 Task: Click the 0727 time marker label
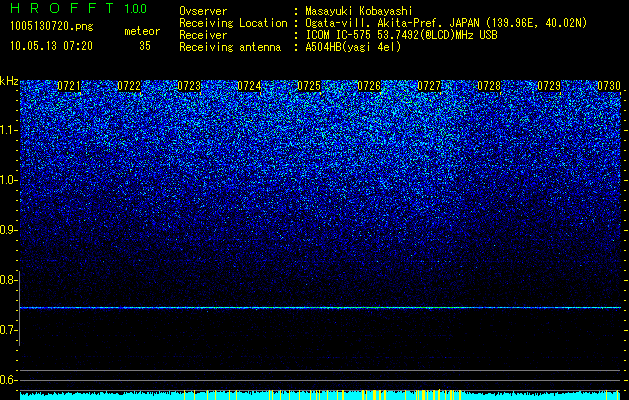(429, 86)
